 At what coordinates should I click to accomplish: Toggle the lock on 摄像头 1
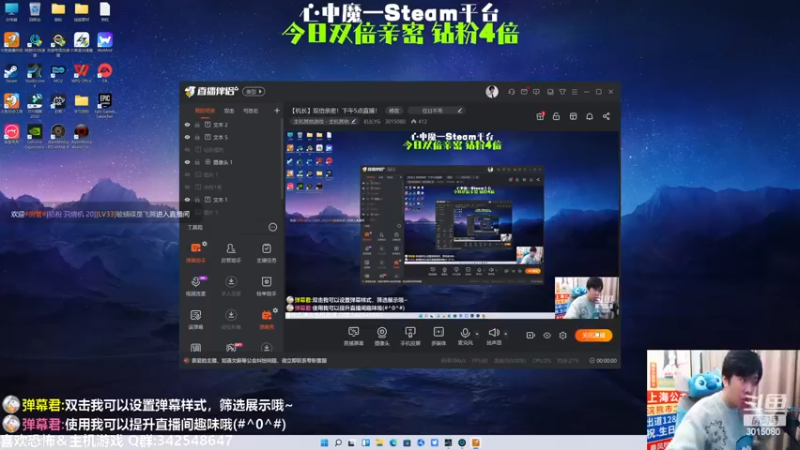click(x=197, y=162)
